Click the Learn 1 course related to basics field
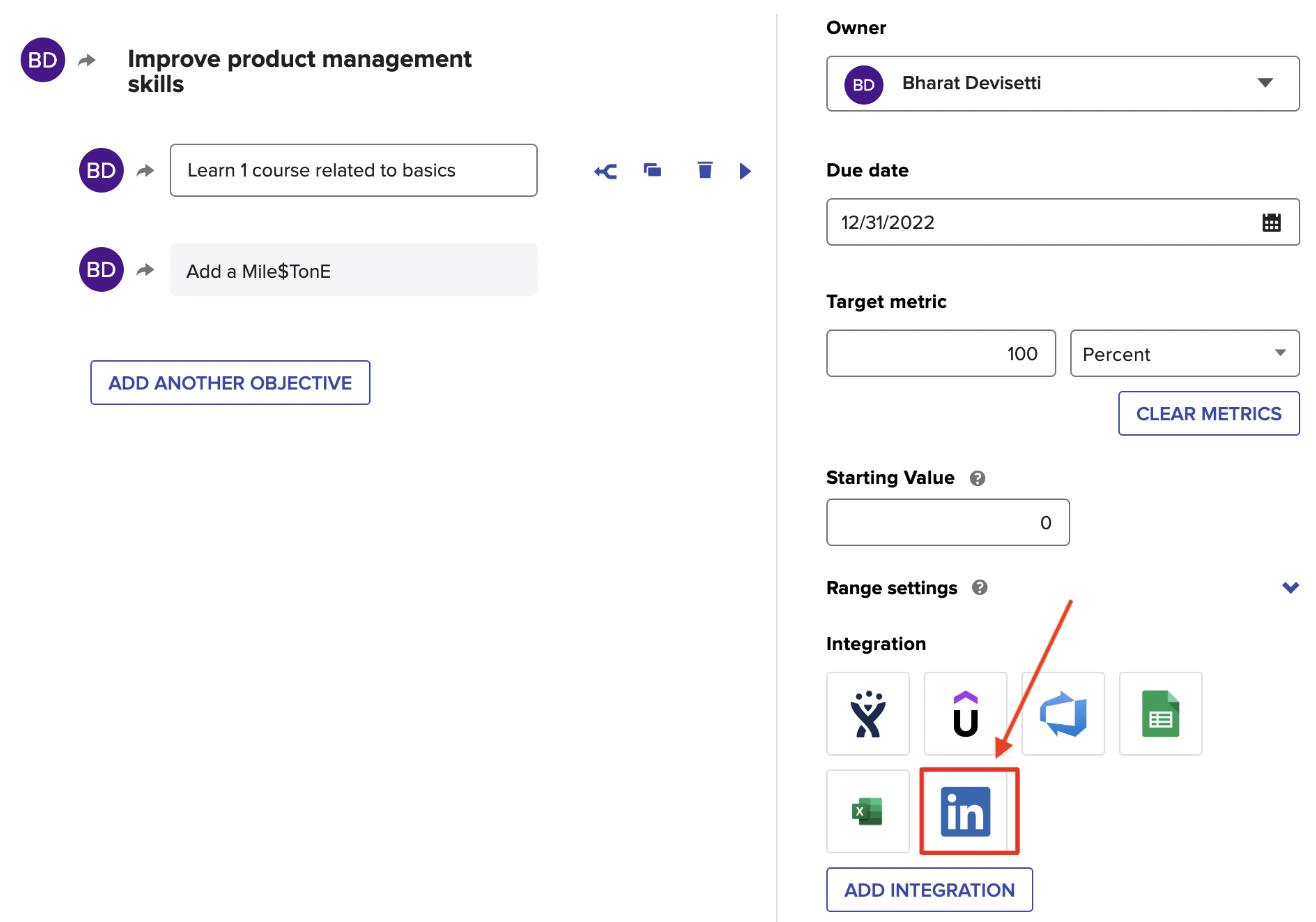Screen dimensions: 1316x922 click(x=354, y=170)
